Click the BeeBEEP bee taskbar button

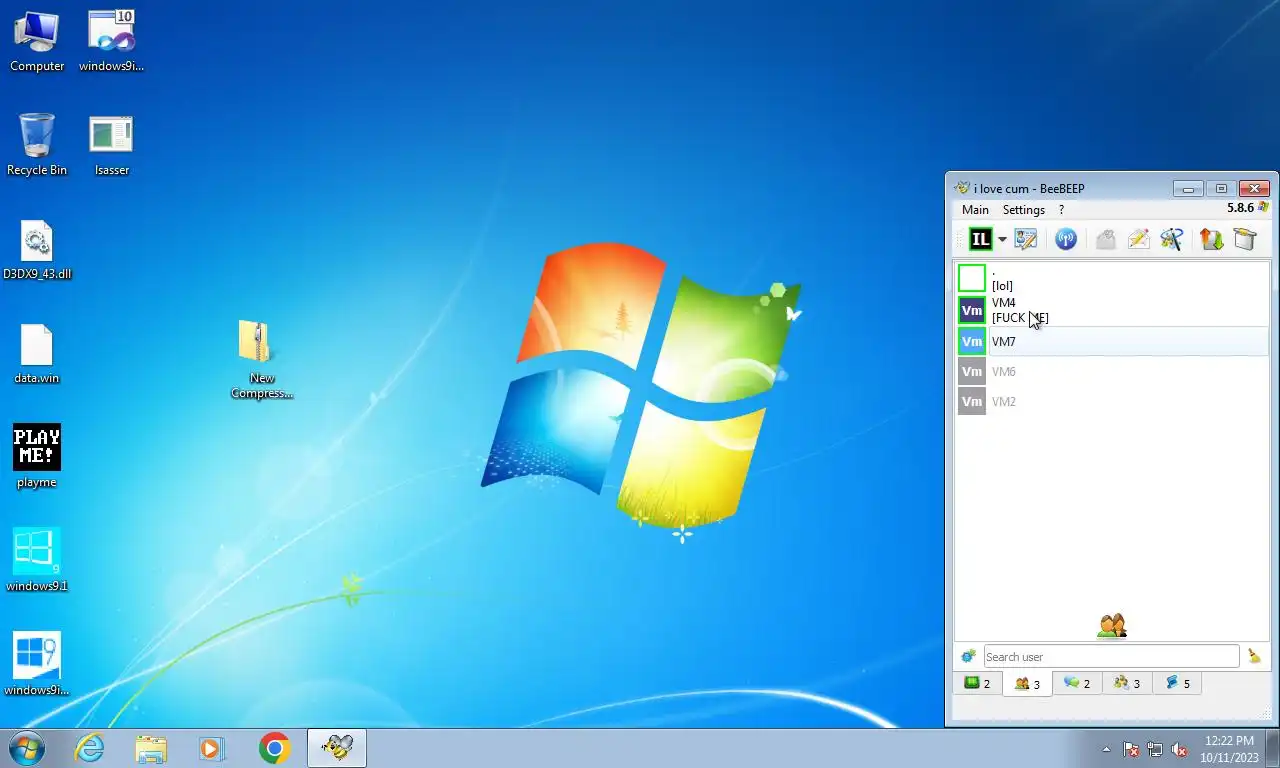click(x=337, y=748)
